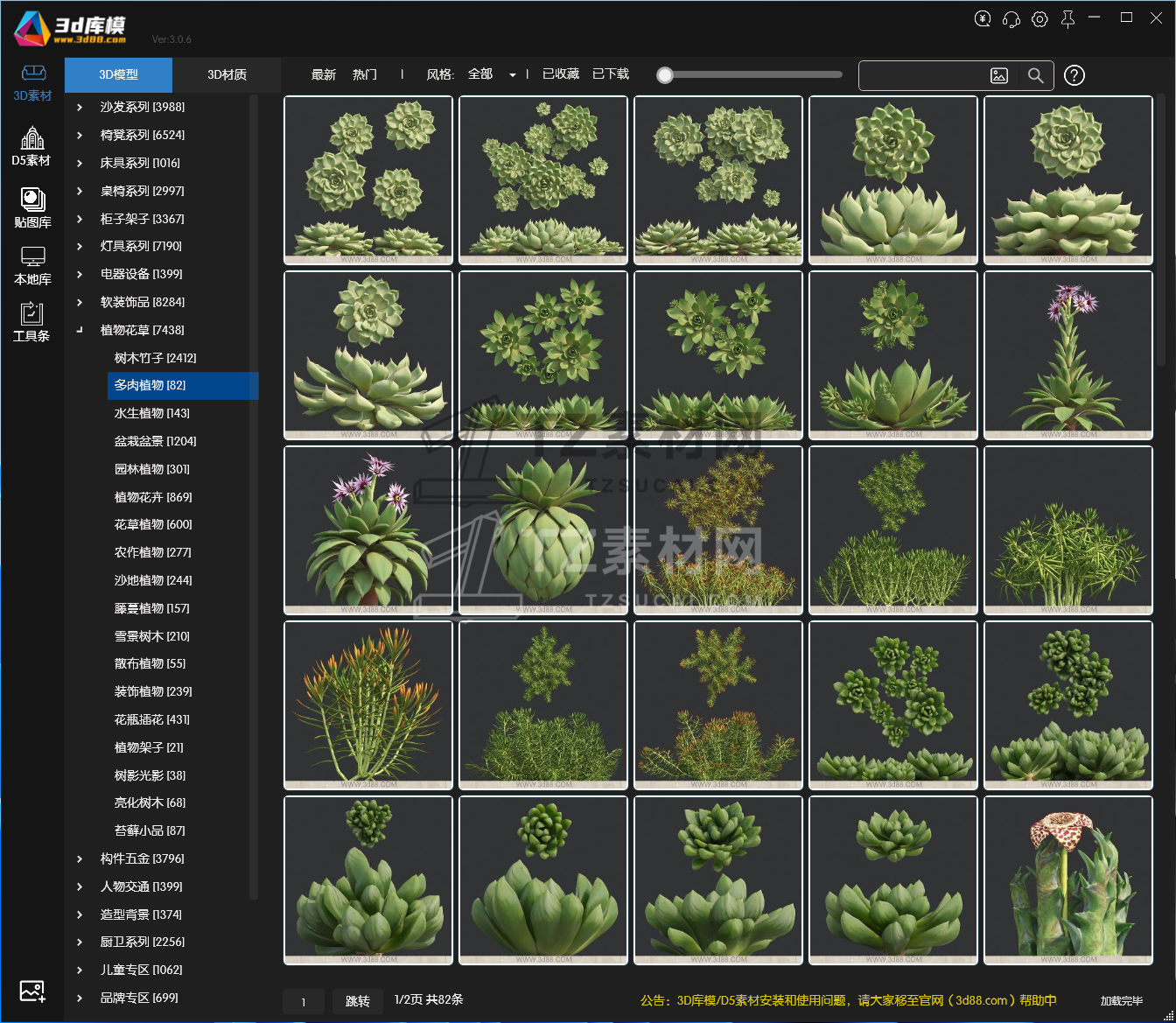Screen dimensions: 1176x1023
Task: Select 园林植物 [301] subcategory
Action: pyautogui.click(x=151, y=470)
